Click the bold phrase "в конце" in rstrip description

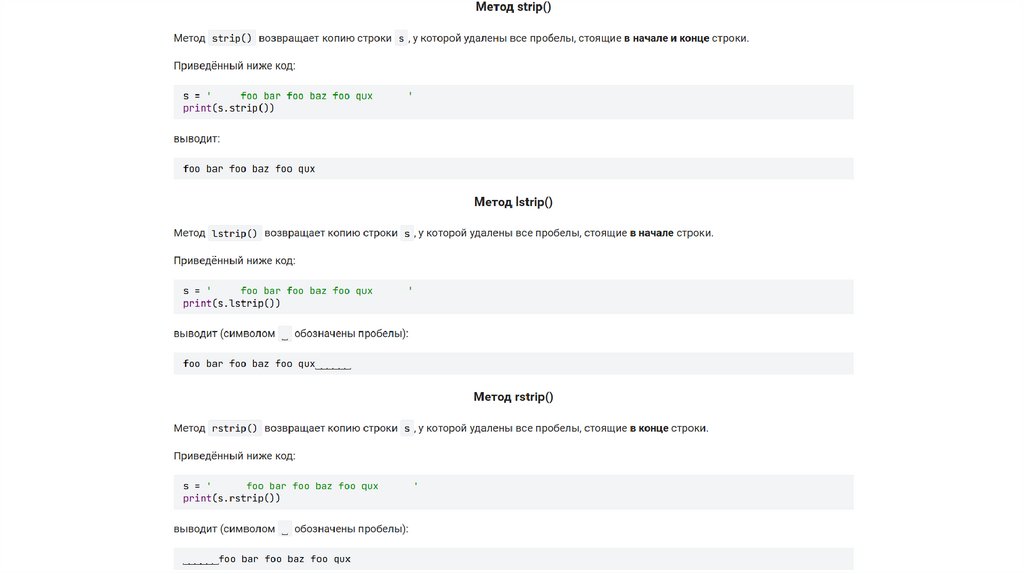[649, 428]
